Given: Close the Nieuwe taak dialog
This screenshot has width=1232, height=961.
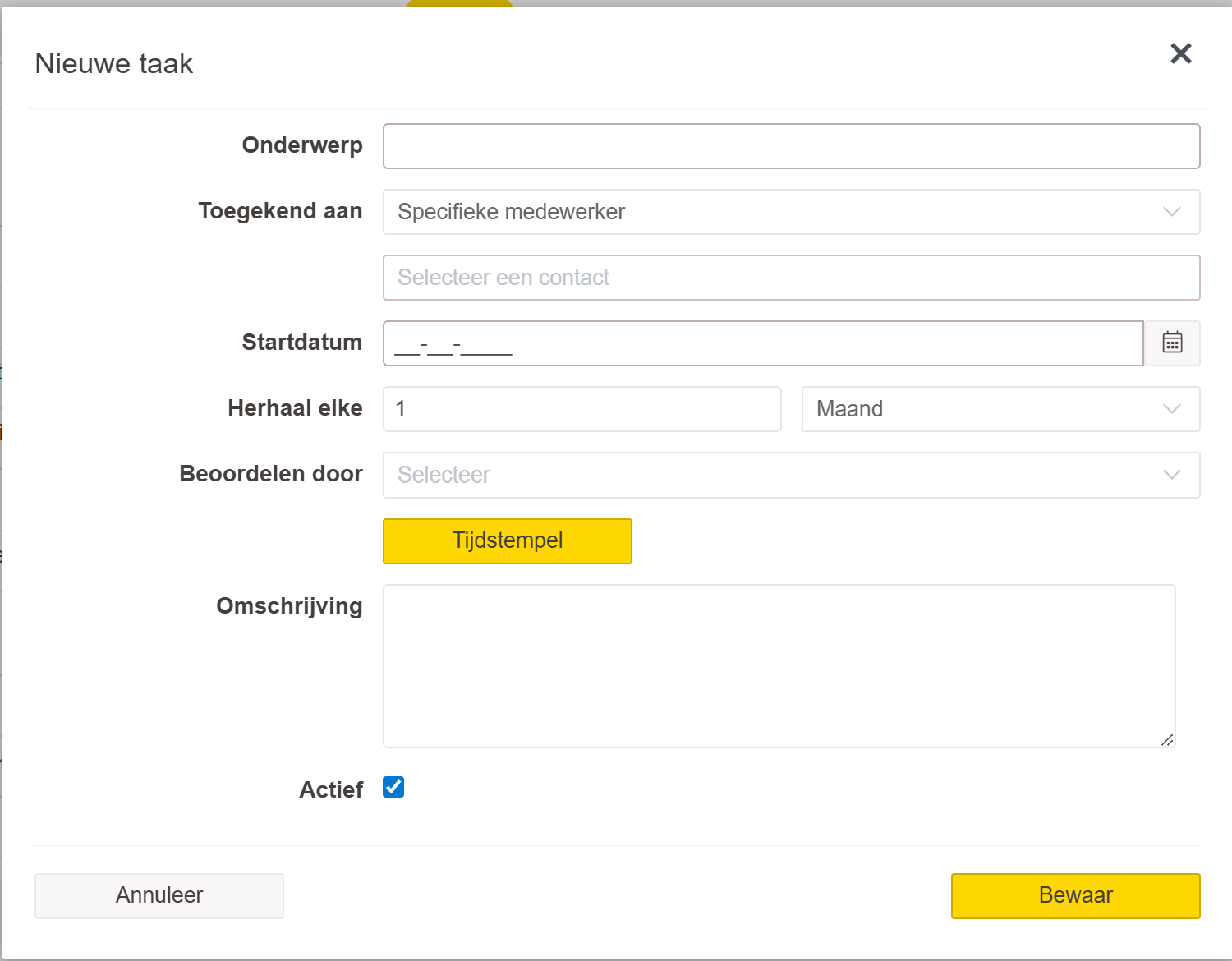Looking at the screenshot, I should pos(1180,54).
